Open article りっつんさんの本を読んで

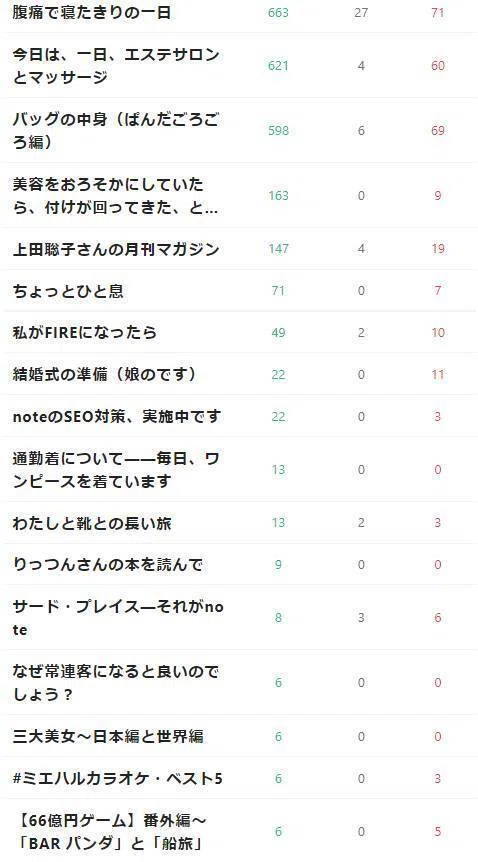coord(108,565)
